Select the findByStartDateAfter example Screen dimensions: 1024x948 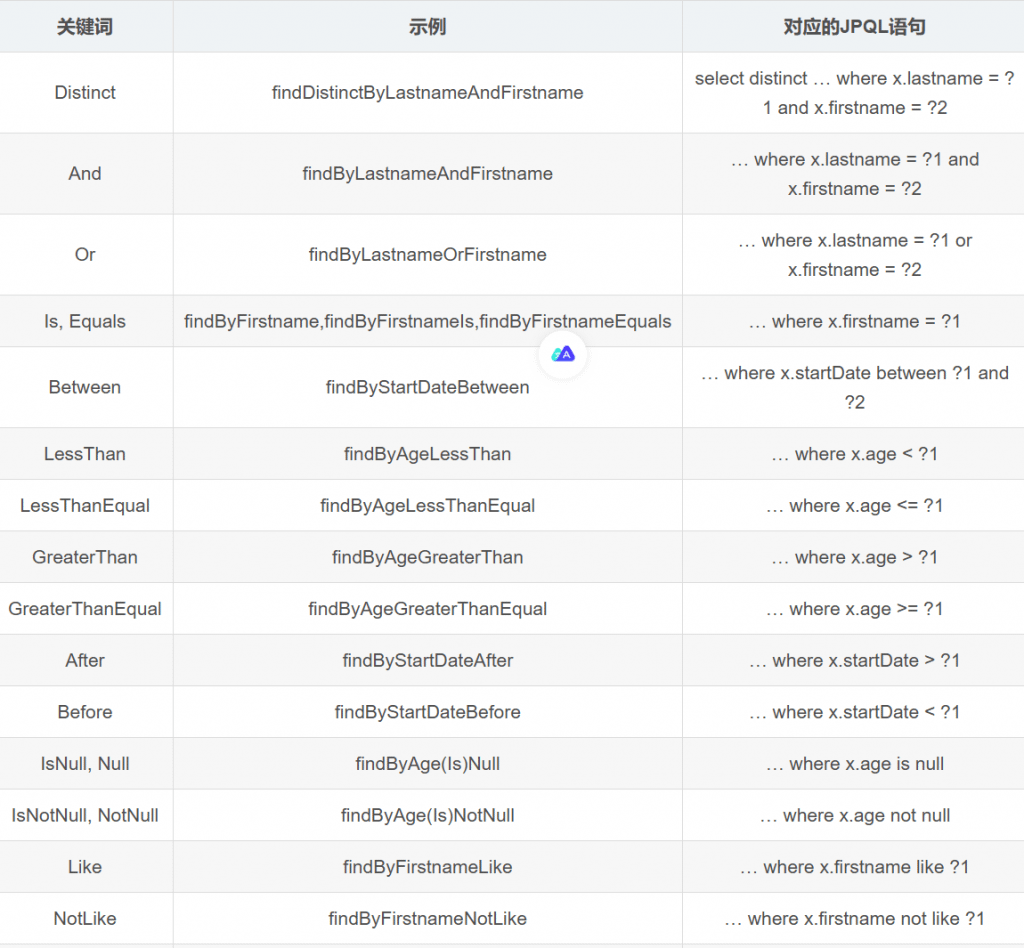coord(427,661)
